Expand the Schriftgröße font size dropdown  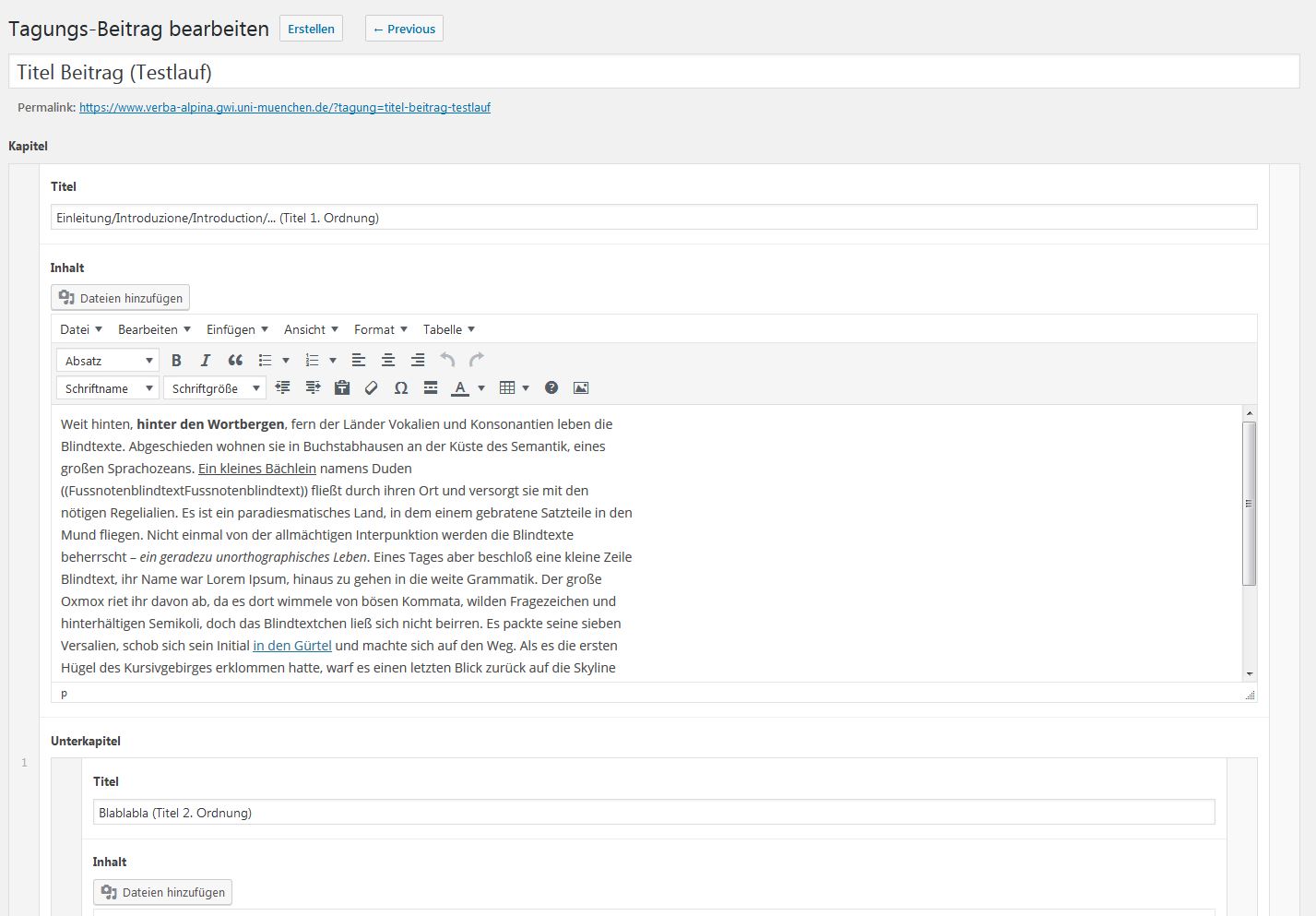(x=215, y=388)
